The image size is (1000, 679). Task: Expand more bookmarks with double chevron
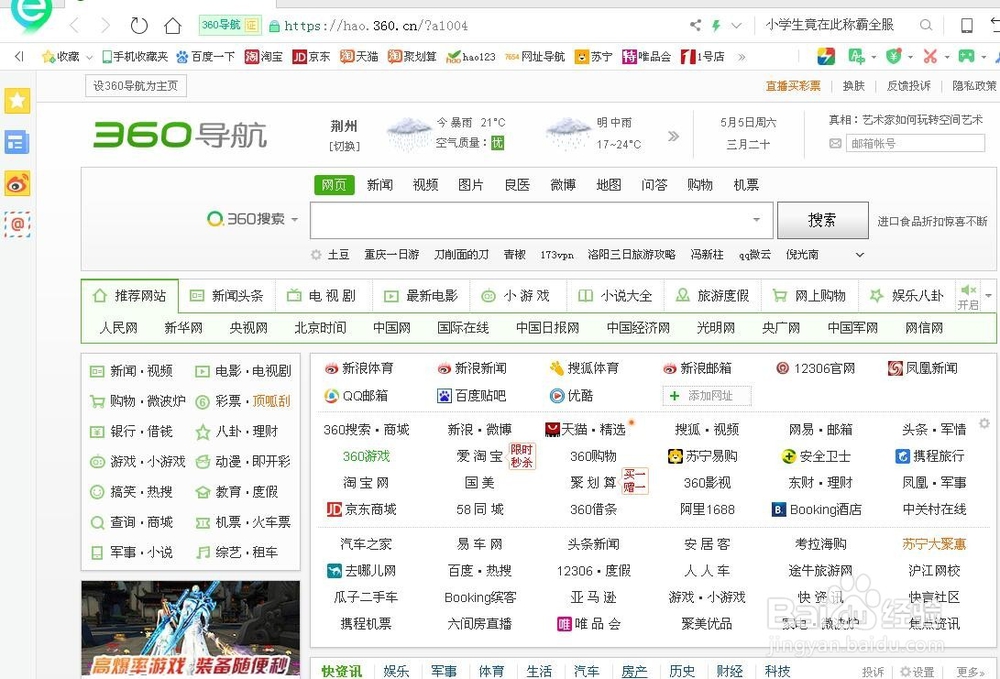click(742, 57)
